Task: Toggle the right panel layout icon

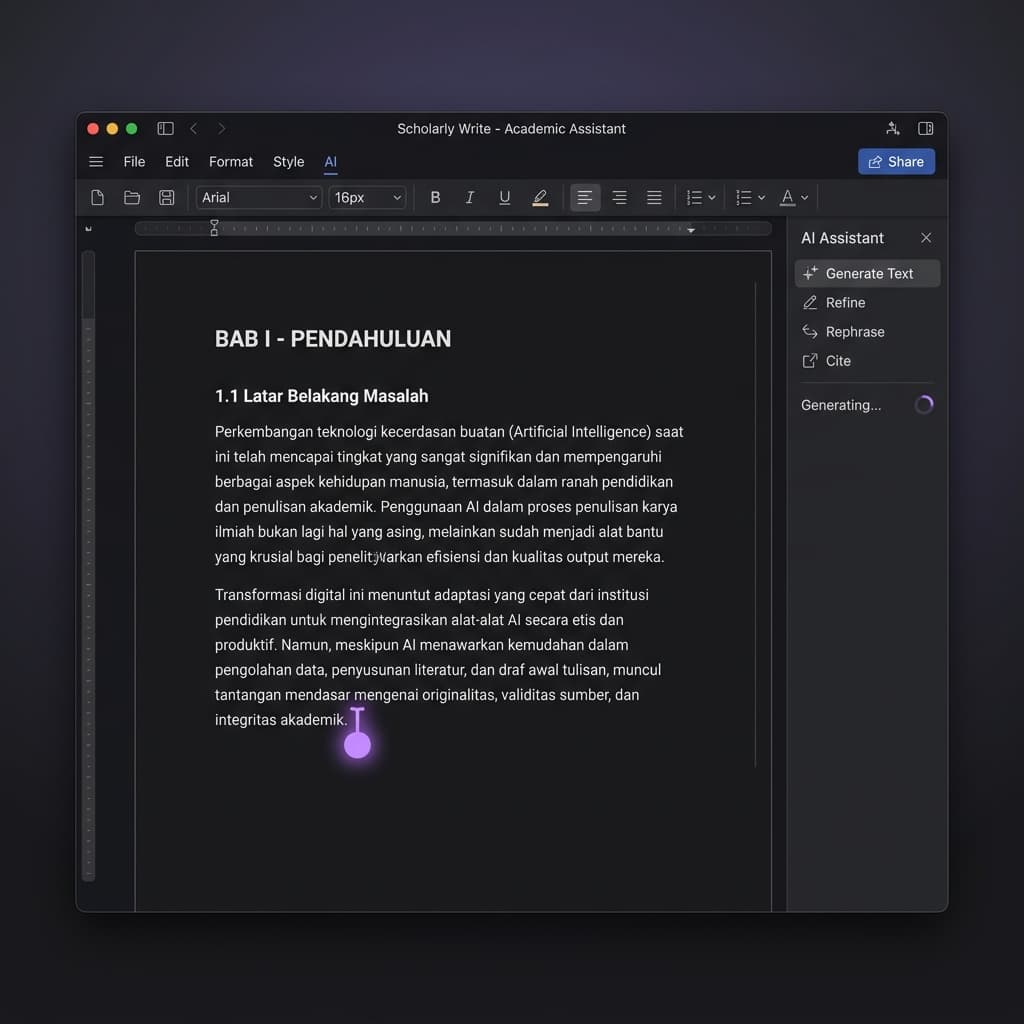Action: pyautogui.click(x=925, y=129)
